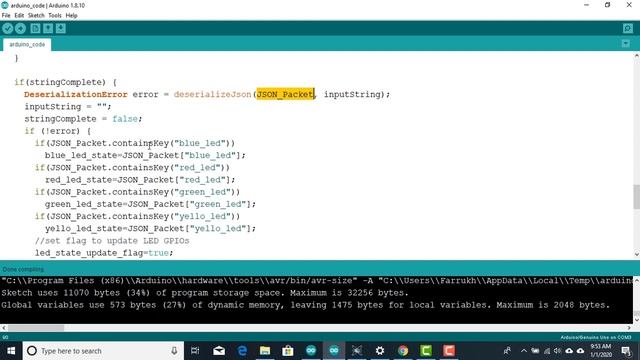The image size is (640, 360).
Task: Click 'led_state_update_flag=true' line
Action: coord(104,253)
